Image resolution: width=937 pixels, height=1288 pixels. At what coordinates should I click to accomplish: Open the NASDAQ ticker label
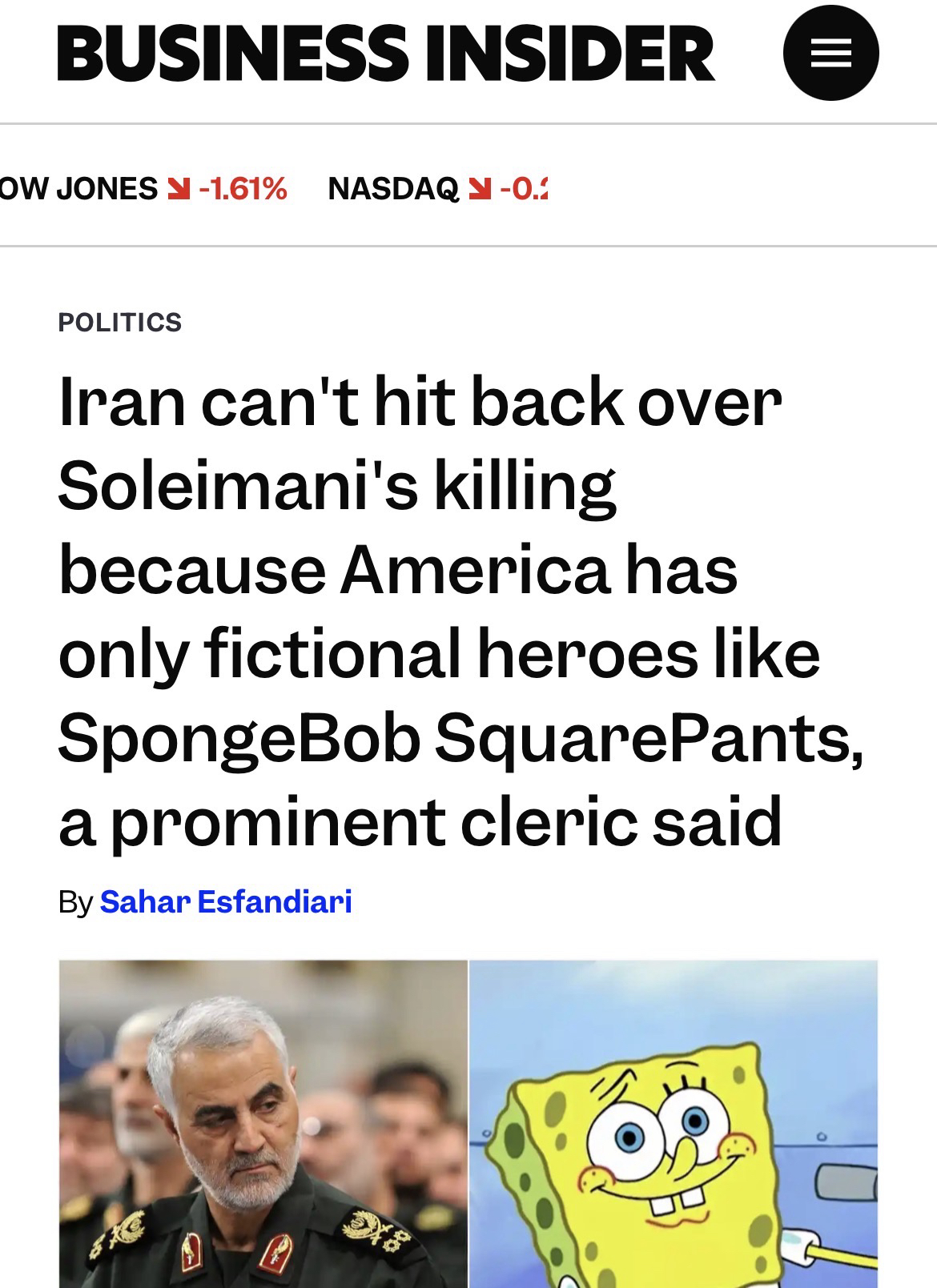click(x=393, y=189)
